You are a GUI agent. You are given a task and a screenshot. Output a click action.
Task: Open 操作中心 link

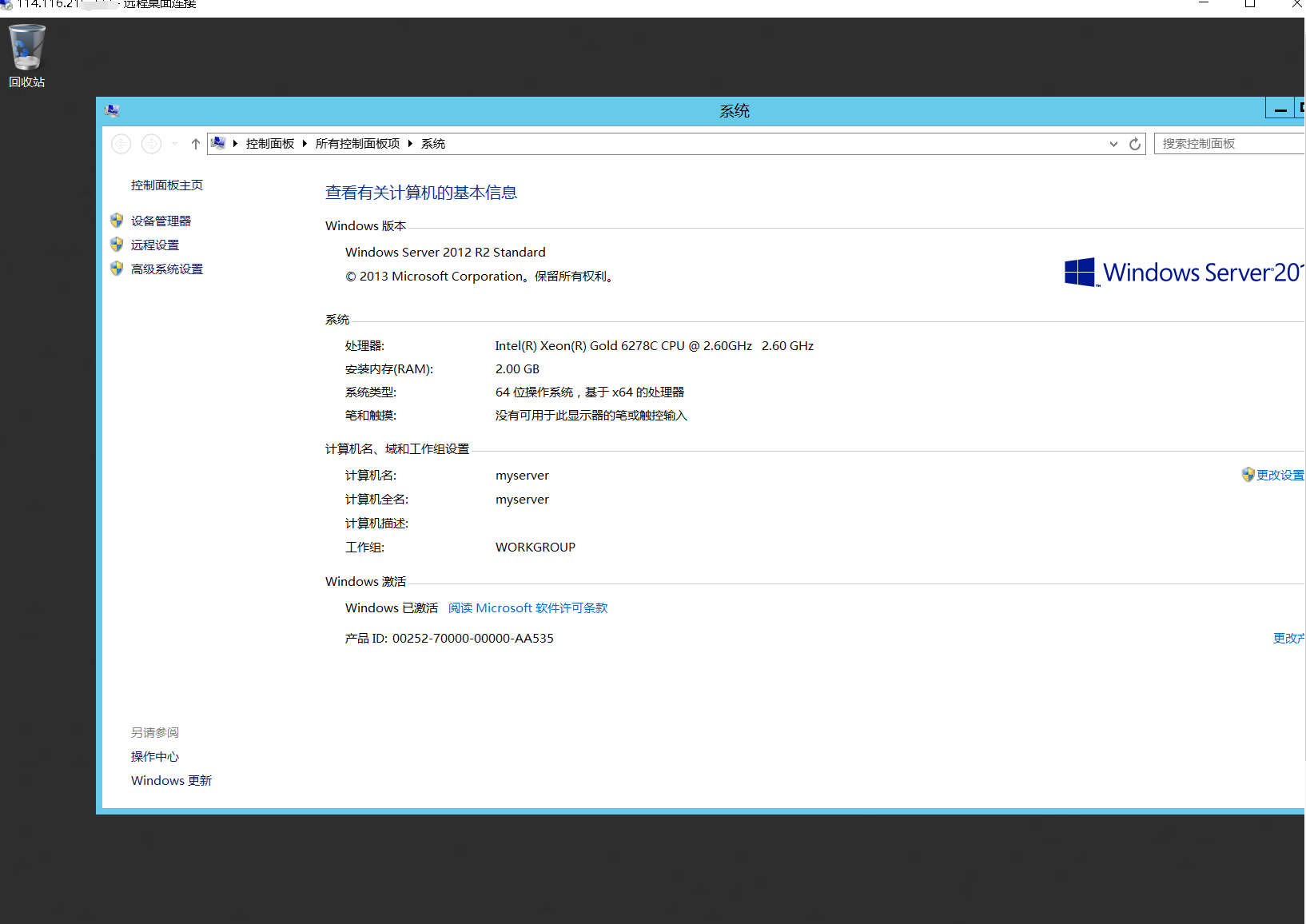point(155,757)
